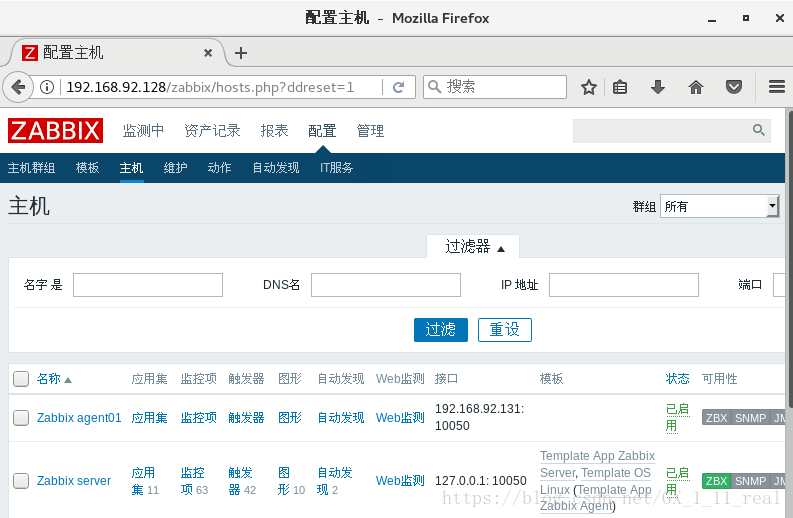Click the Pocket icon in toolbar
Viewport: 793px width, 518px height.
[x=734, y=87]
